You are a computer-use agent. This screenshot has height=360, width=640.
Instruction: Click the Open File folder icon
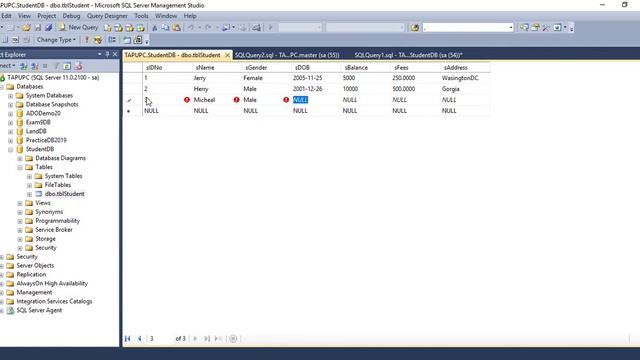point(27,27)
